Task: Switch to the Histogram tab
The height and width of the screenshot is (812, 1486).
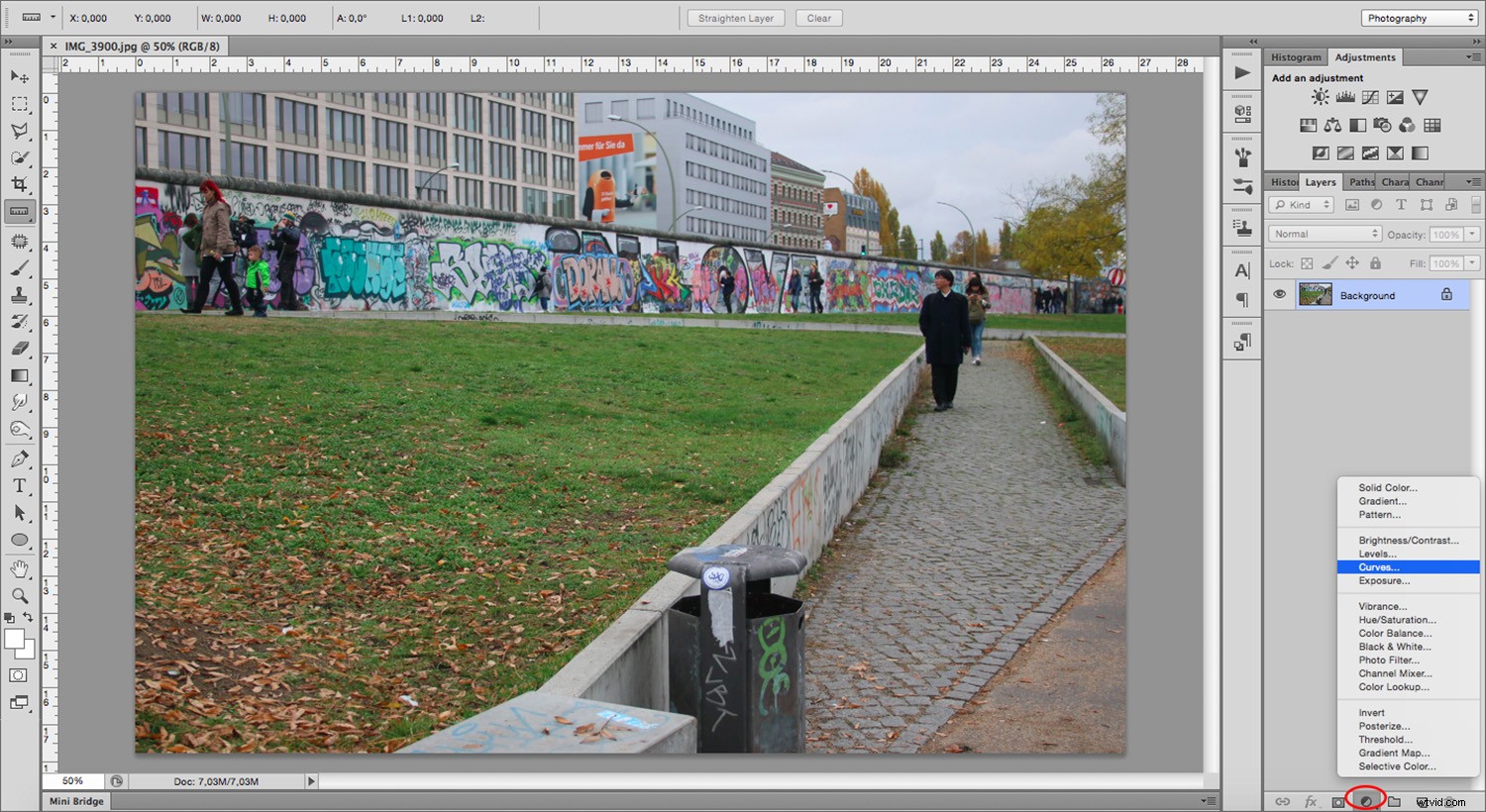Action: pyautogui.click(x=1295, y=56)
